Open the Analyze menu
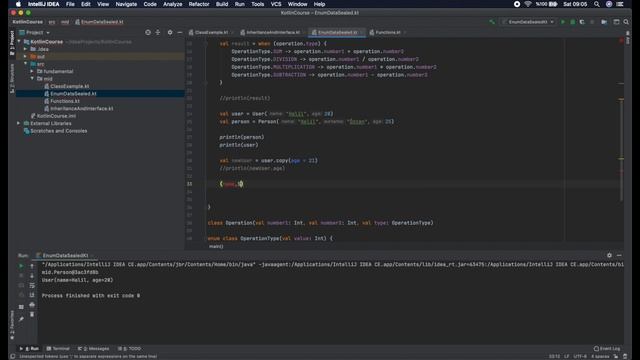Screen dimensions: 640x360 coord(173,4)
